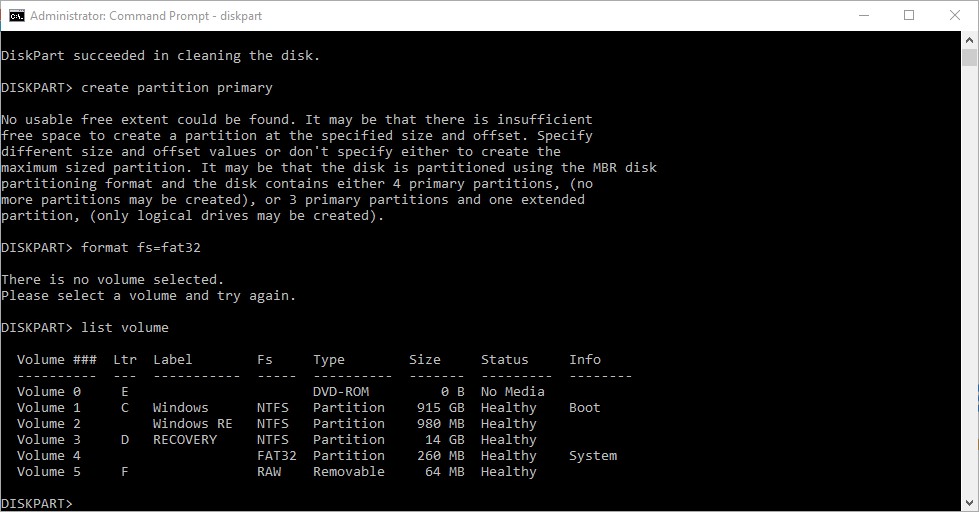The width and height of the screenshot is (979, 512).
Task: Click the 'Status' column header
Action: tap(504, 360)
